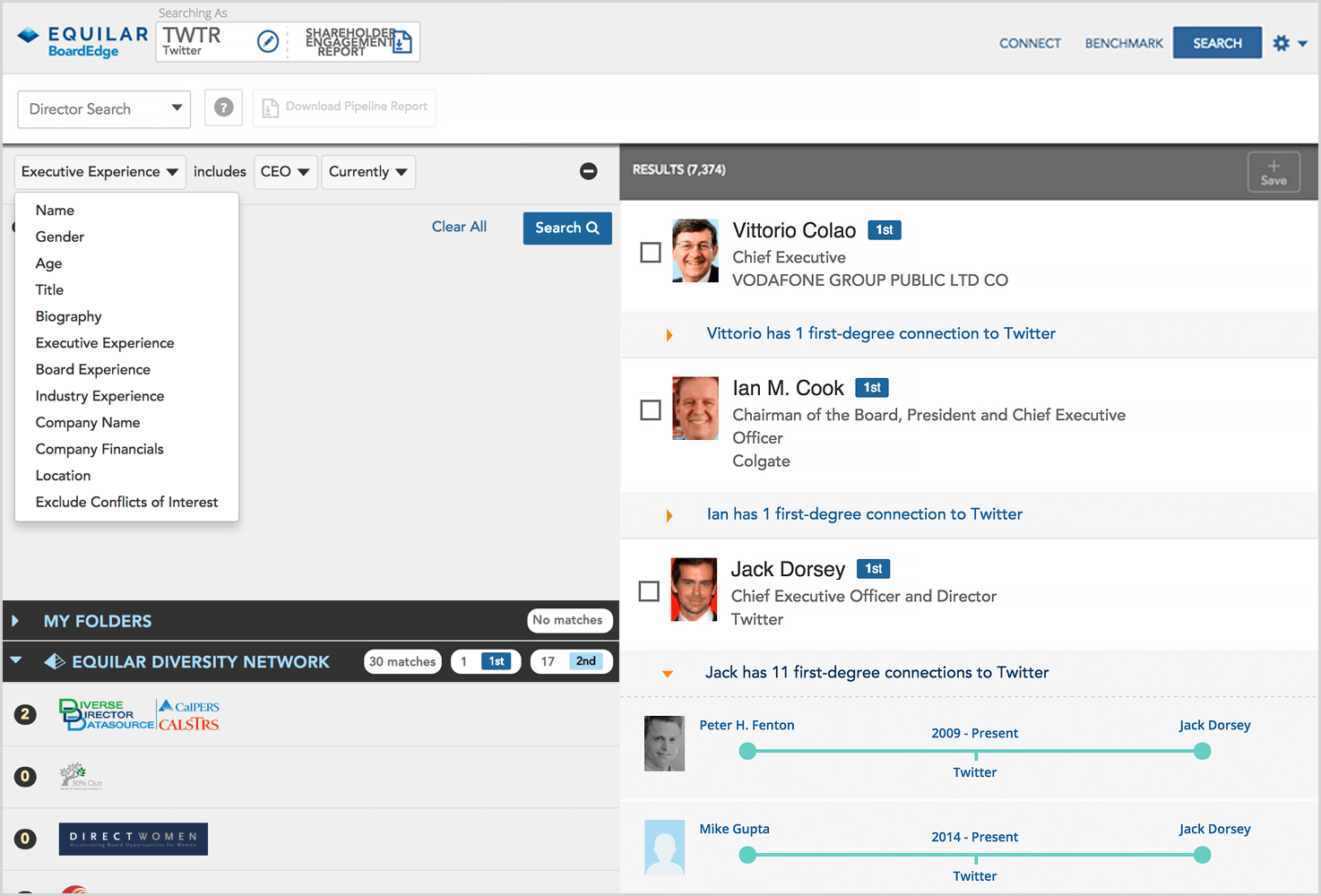Click the Peter H. Fenton timeline start marker
Screen dimensions: 1321x896
pyautogui.click(x=747, y=751)
